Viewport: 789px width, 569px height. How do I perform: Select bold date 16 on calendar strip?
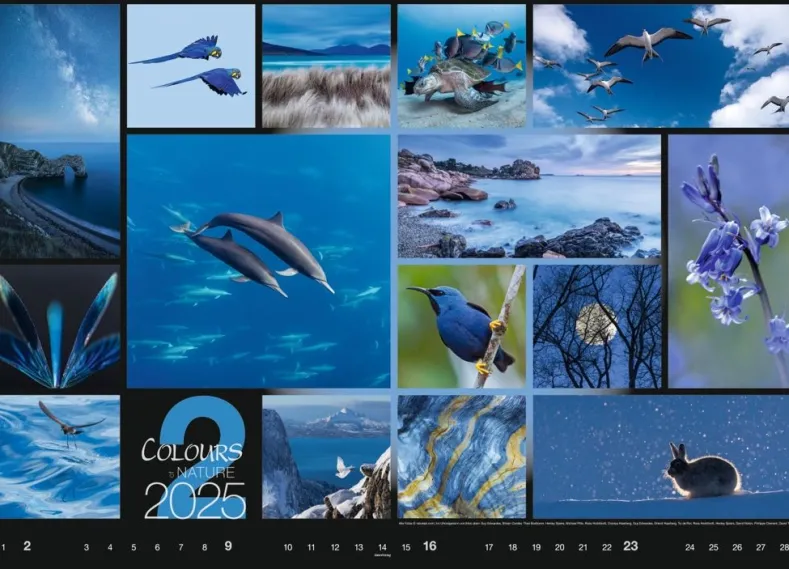click(x=430, y=546)
